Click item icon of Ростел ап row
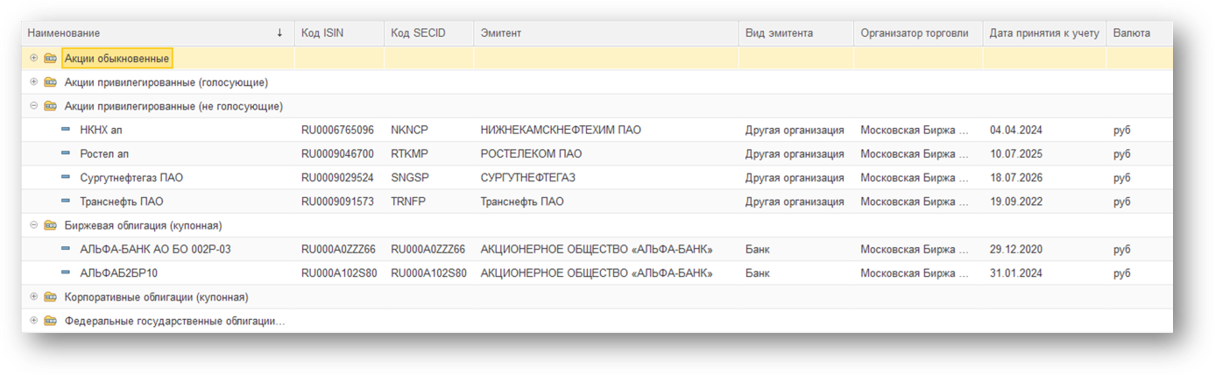Viewport: 1215px width, 375px height. point(66,154)
